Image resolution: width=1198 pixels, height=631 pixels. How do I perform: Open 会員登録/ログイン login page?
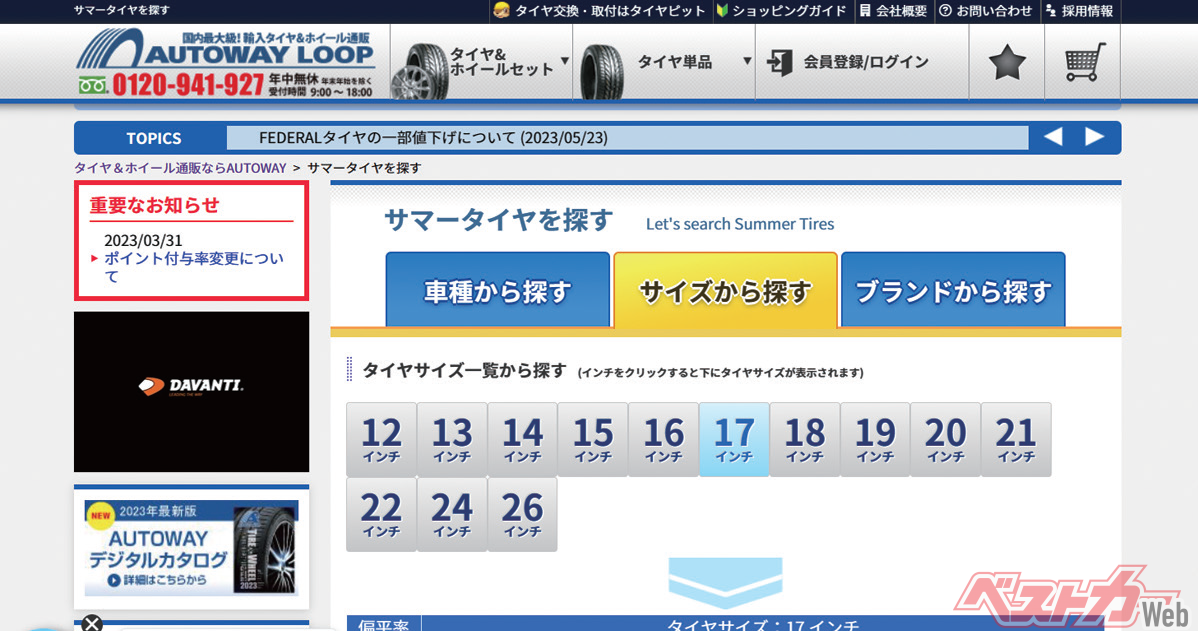pos(849,63)
